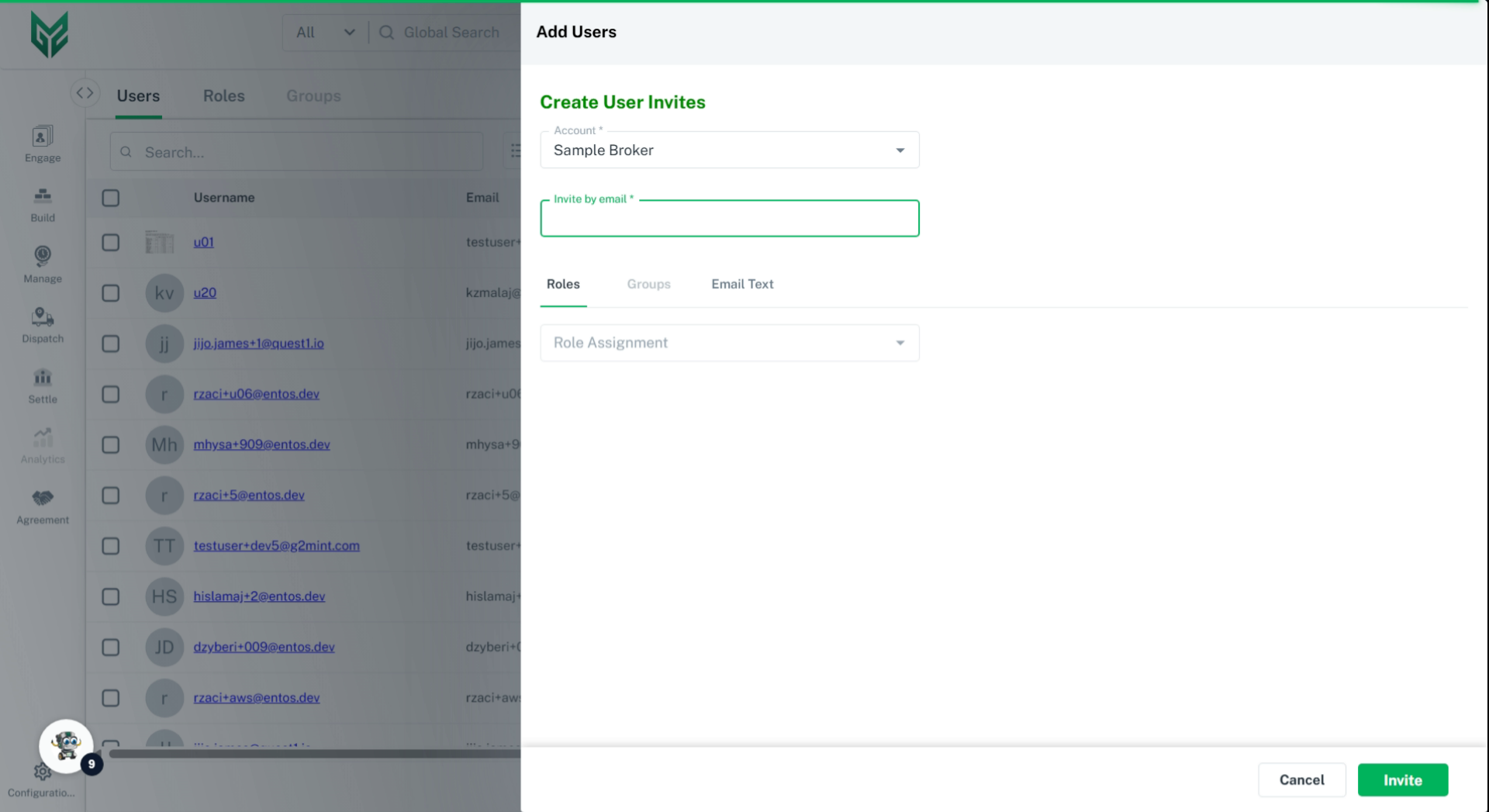Image resolution: width=1489 pixels, height=812 pixels.
Task: Click the Invite by email field
Action: click(729, 219)
